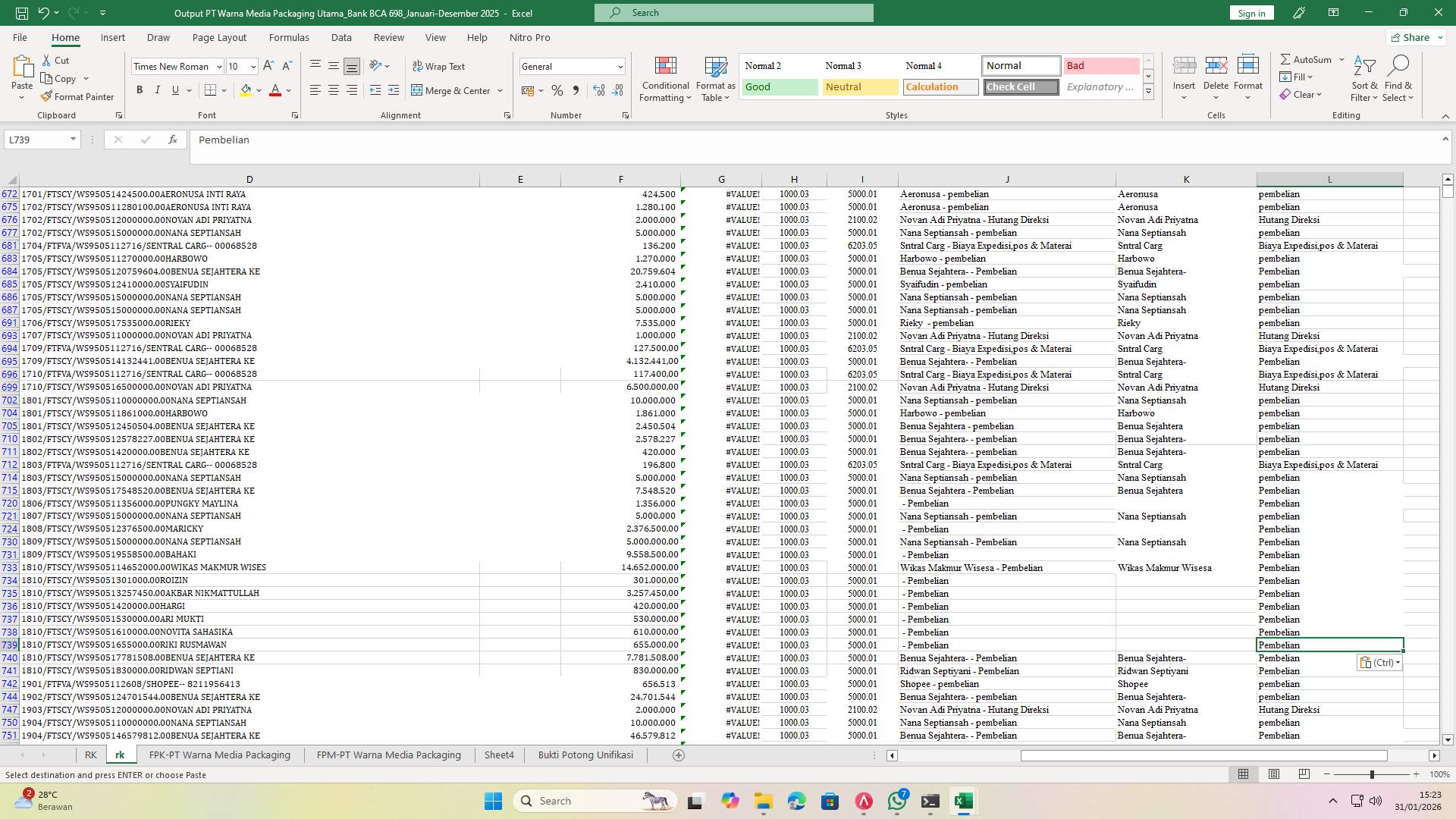1456x819 pixels.
Task: Select the Format Painter tool
Action: (78, 96)
